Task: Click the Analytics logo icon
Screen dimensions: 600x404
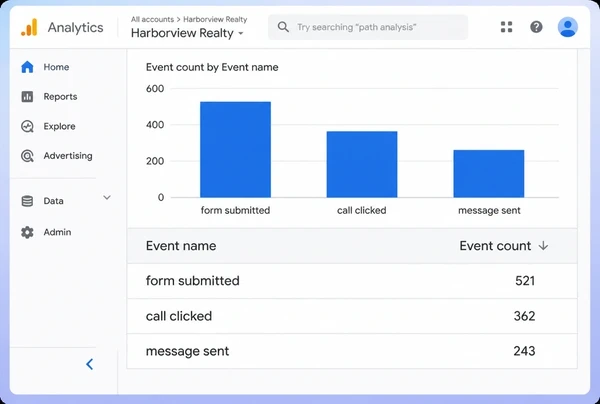Action: point(29,28)
